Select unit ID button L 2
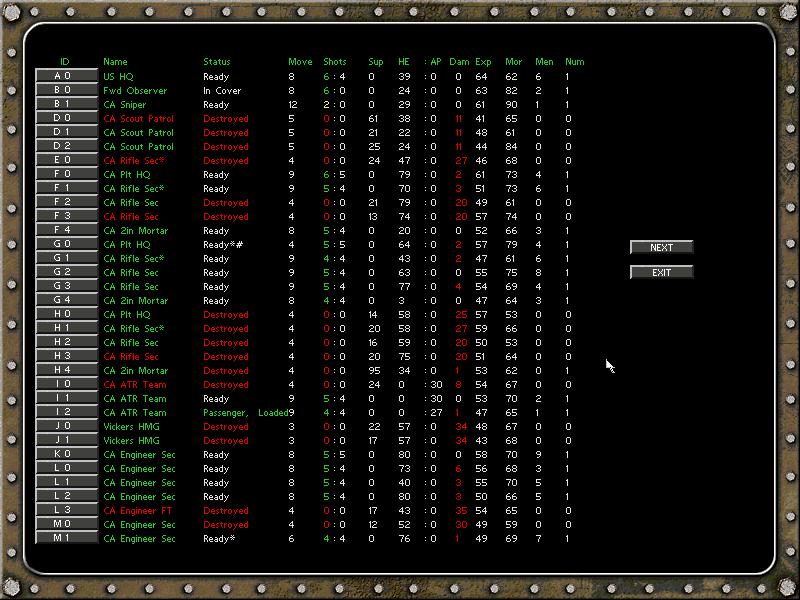Viewport: 800px width, 600px height. coord(66,497)
